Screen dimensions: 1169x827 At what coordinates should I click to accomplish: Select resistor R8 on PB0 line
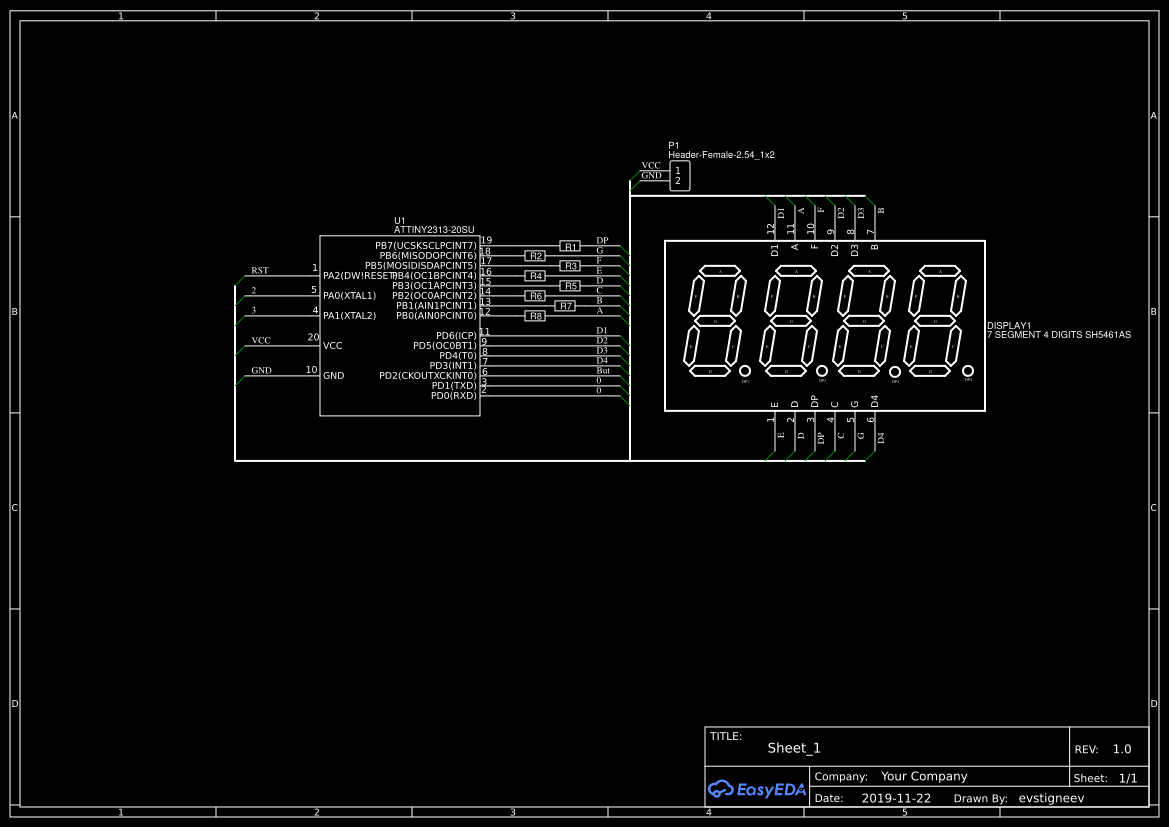coord(535,316)
